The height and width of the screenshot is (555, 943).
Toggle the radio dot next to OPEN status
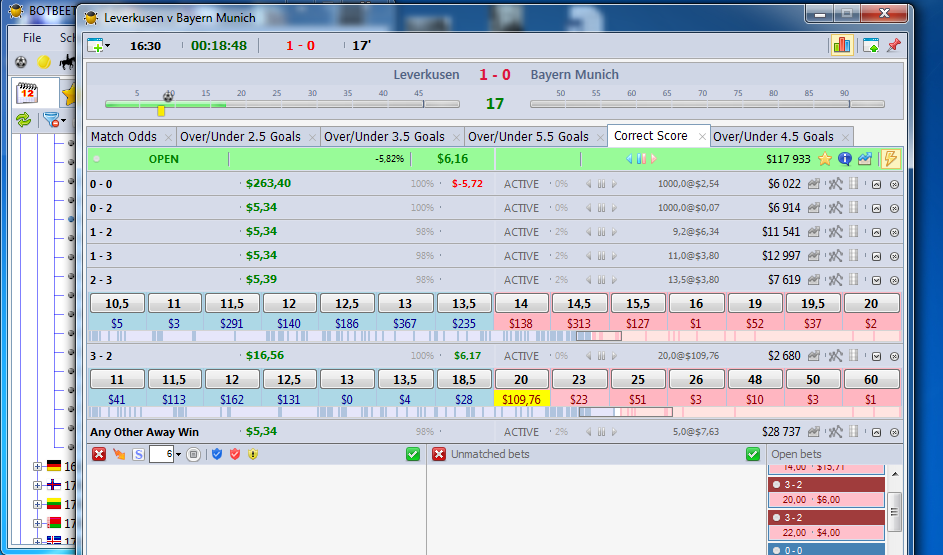[97, 159]
